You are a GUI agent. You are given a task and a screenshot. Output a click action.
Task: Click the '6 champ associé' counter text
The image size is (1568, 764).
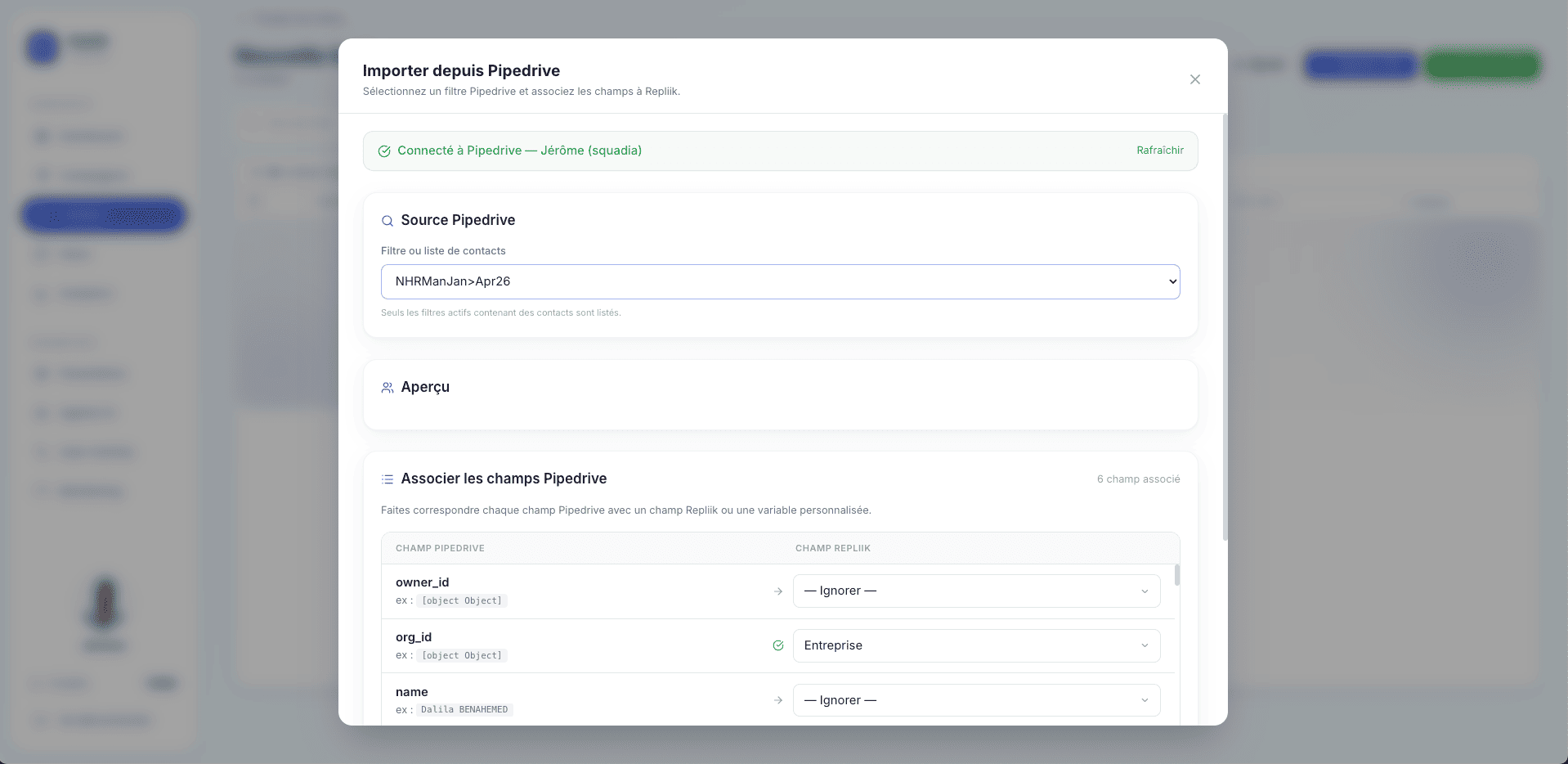pyautogui.click(x=1138, y=479)
